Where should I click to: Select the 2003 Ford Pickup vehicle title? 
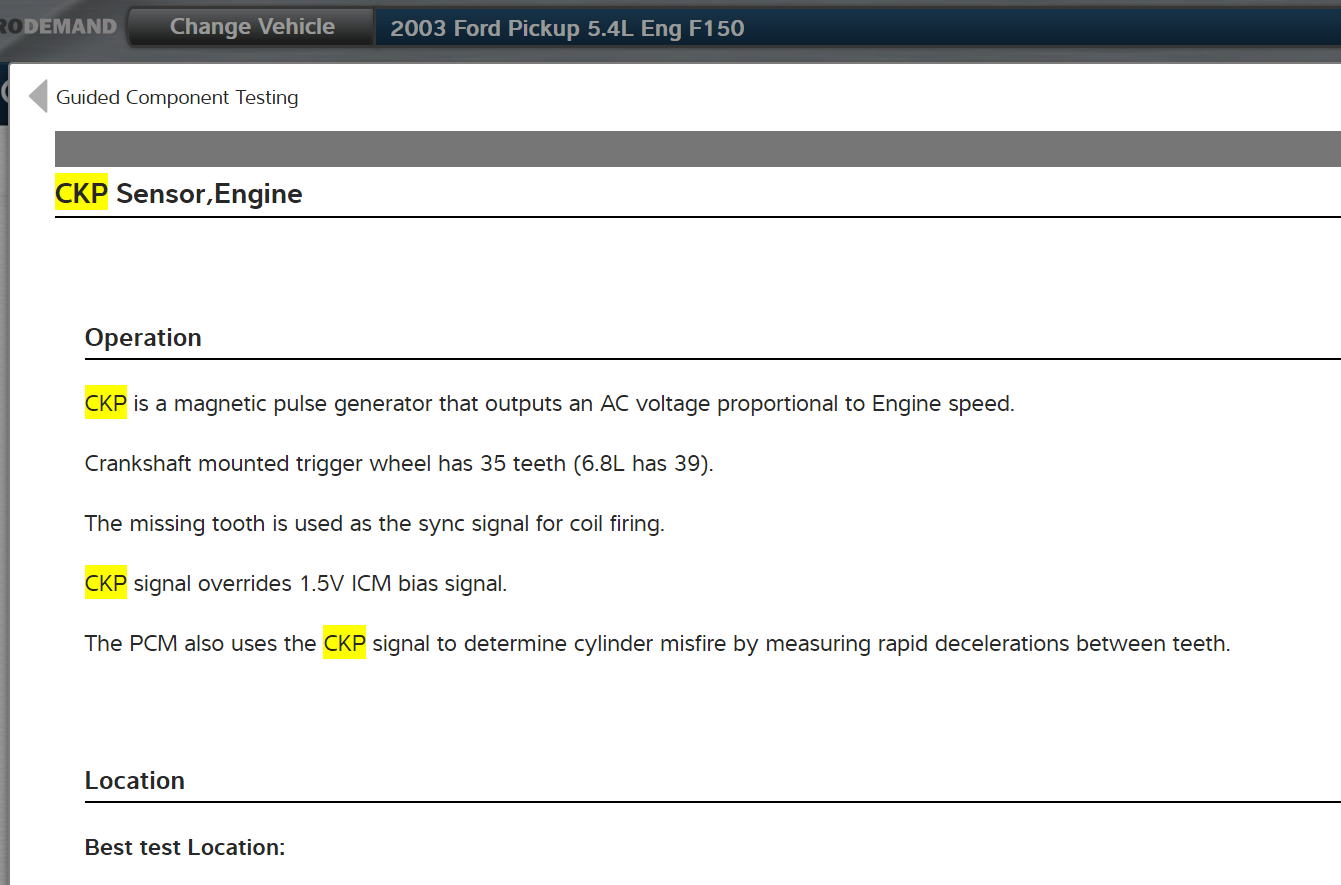[x=567, y=28]
